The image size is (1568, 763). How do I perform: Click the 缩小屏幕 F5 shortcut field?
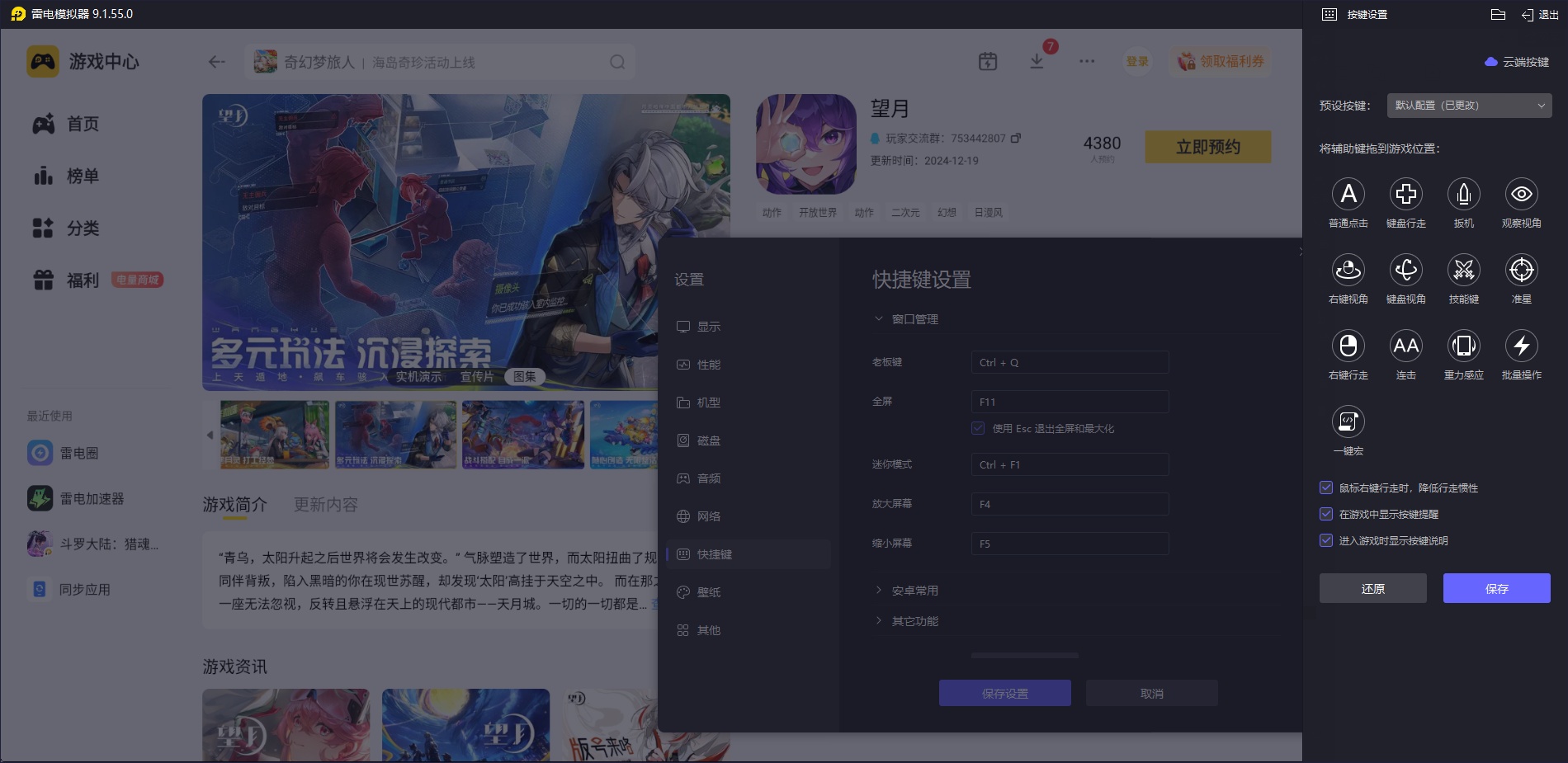[1070, 544]
